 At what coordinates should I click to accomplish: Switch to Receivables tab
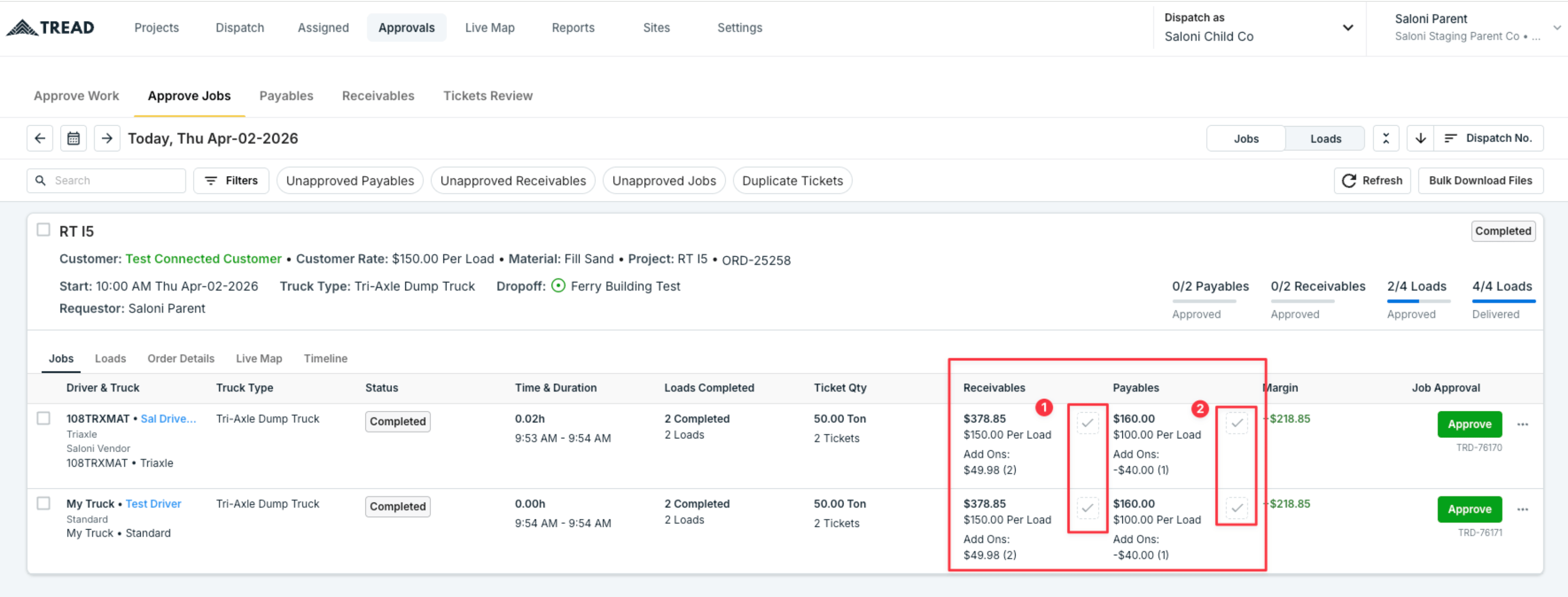pos(378,96)
